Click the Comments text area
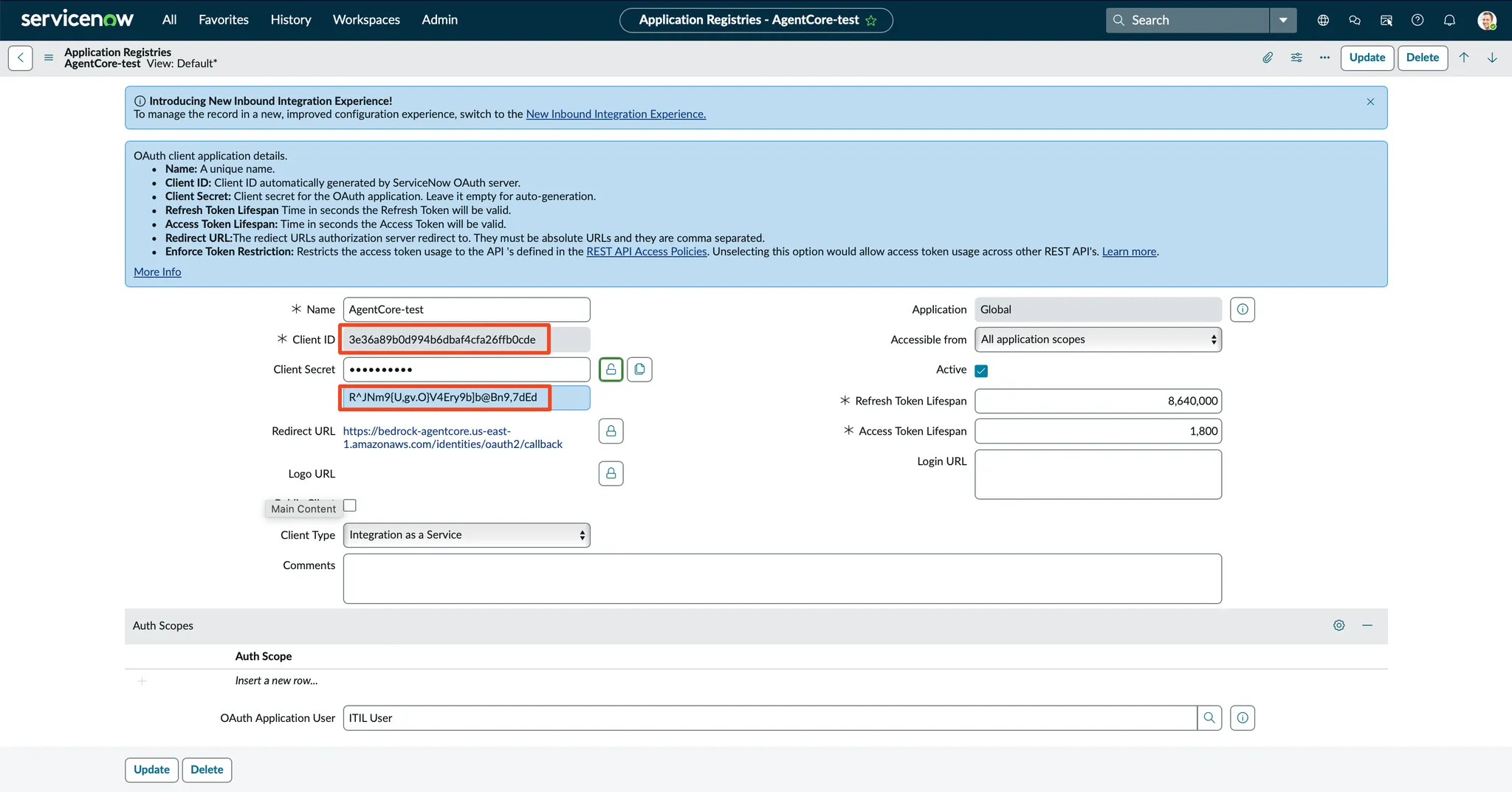1512x792 pixels. (783, 579)
